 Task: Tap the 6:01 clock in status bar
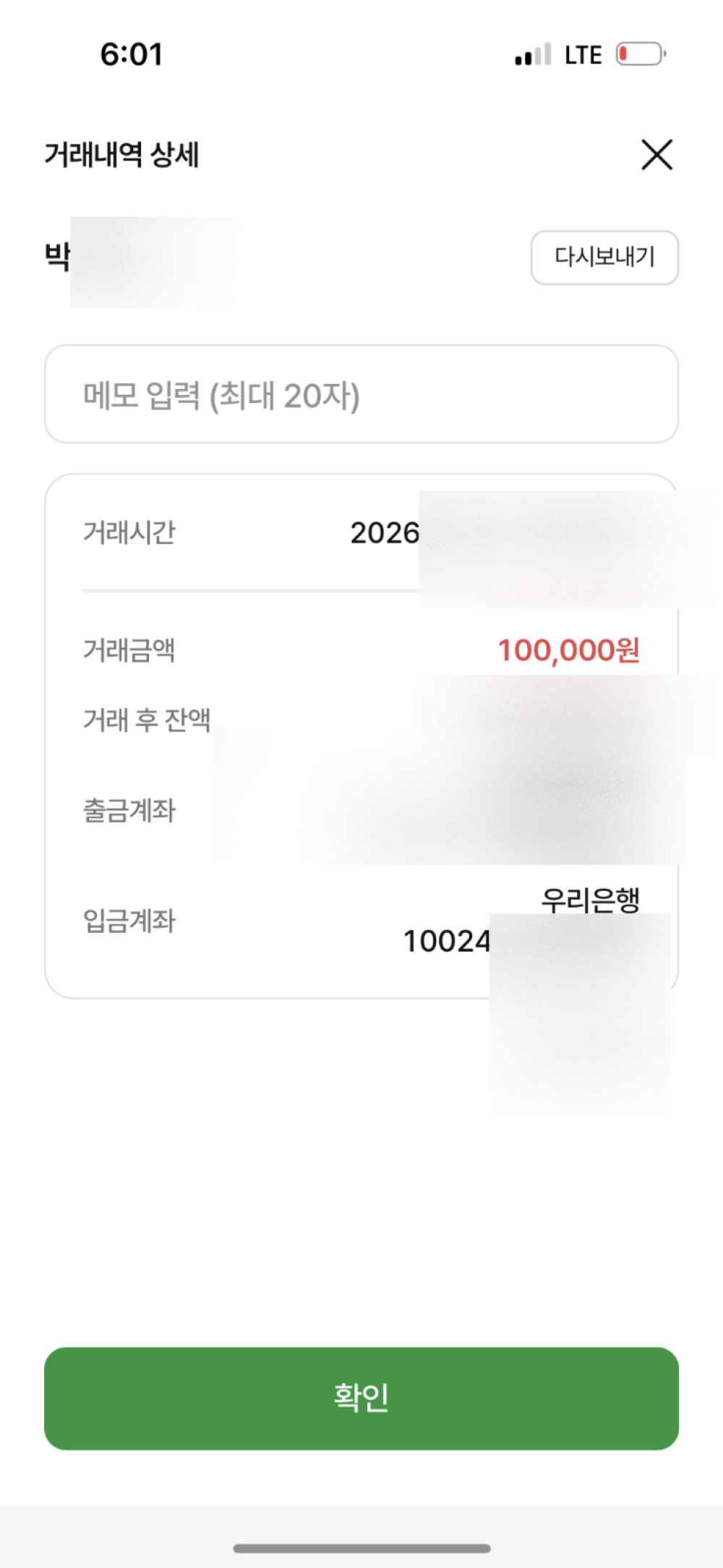click(132, 55)
